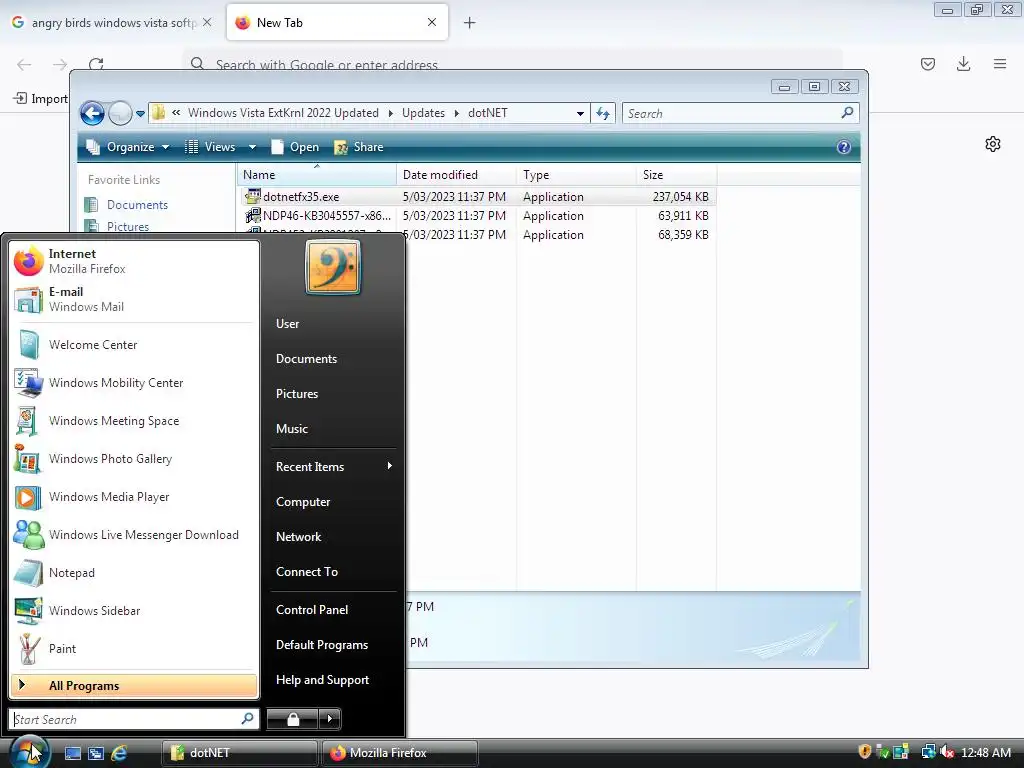
Task: Click the Firefox reload button
Action: click(x=96, y=64)
